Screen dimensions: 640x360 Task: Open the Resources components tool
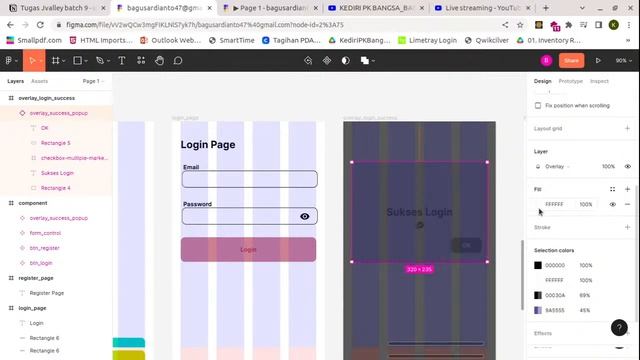(141, 60)
